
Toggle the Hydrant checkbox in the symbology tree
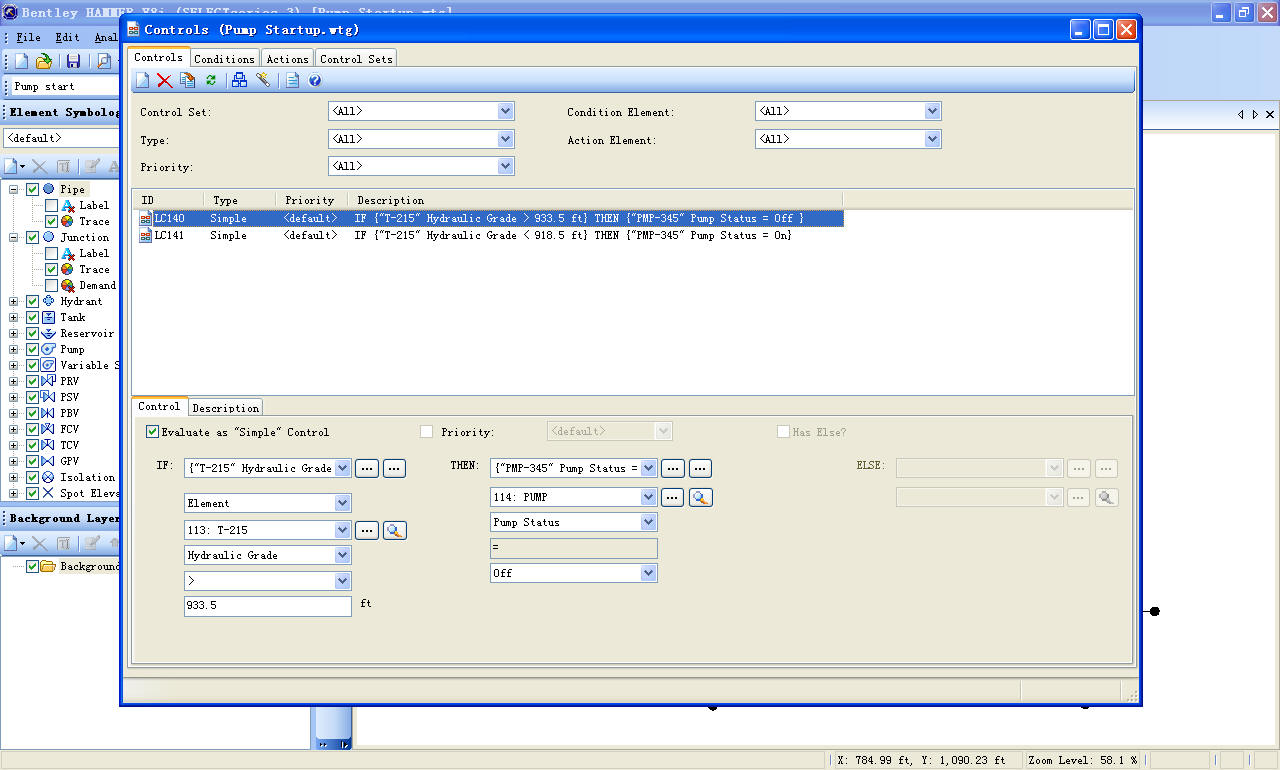[33, 301]
